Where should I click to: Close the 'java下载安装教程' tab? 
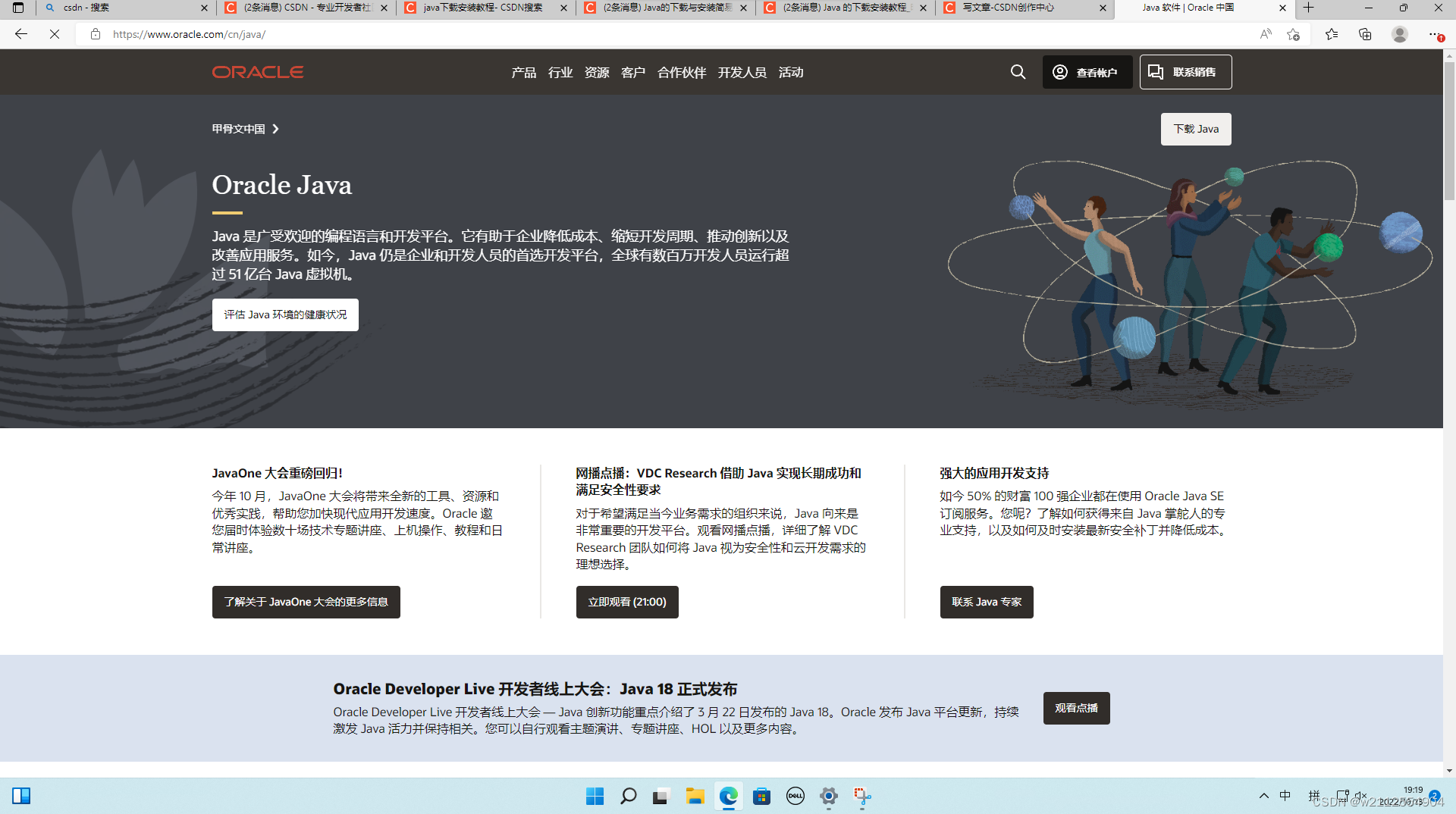[563, 8]
